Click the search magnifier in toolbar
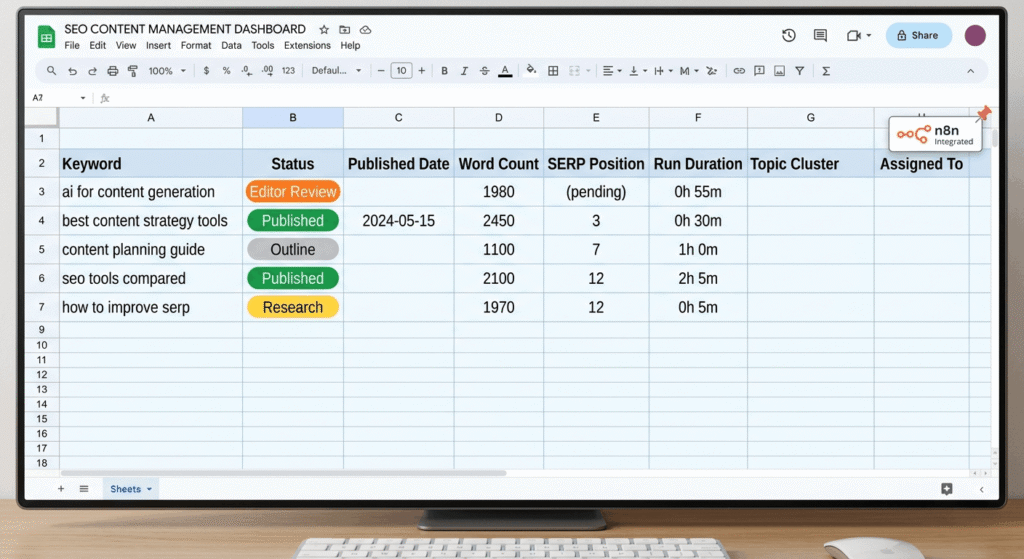 (51, 71)
